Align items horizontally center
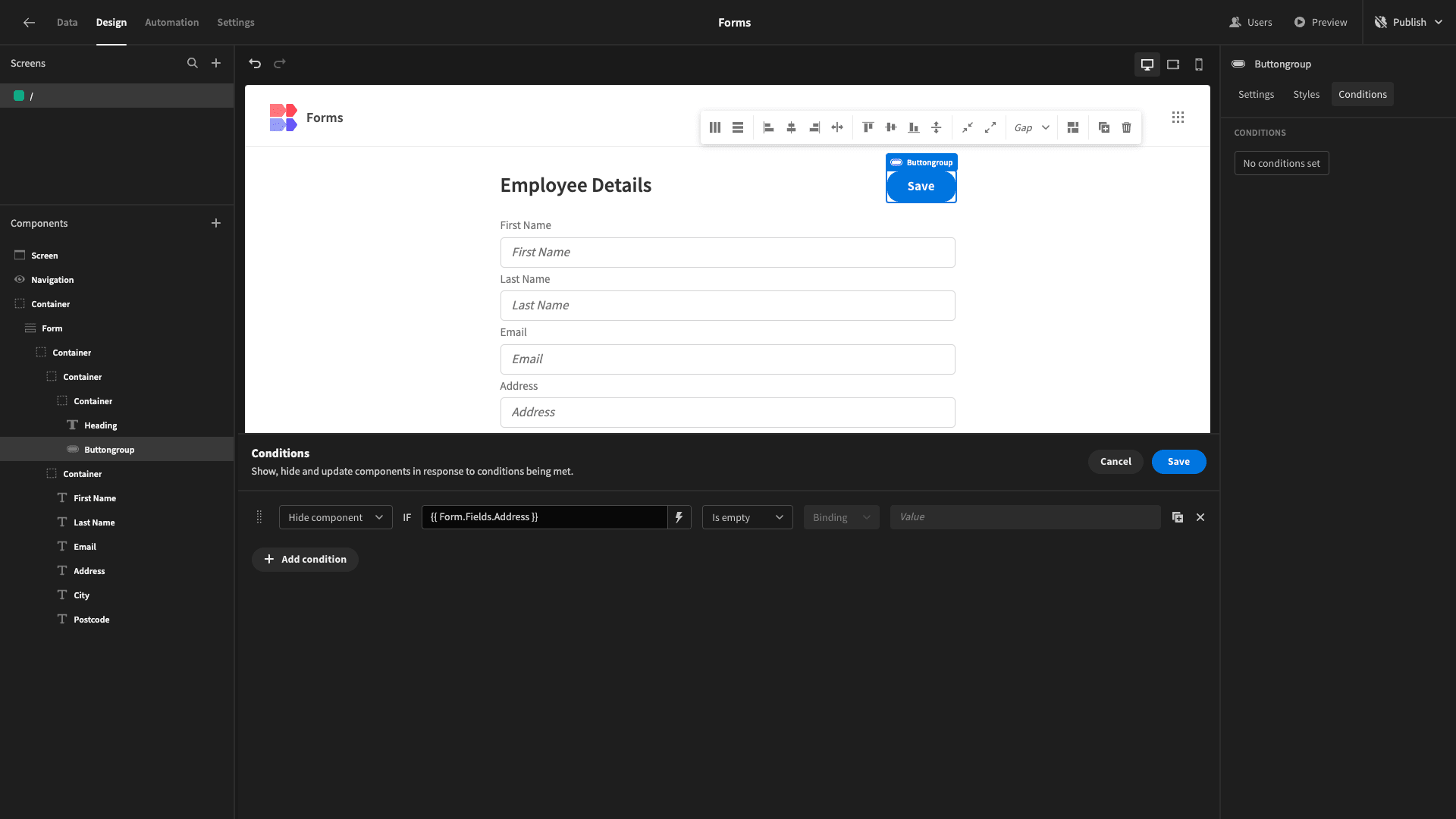This screenshot has height=819, width=1456. click(791, 127)
